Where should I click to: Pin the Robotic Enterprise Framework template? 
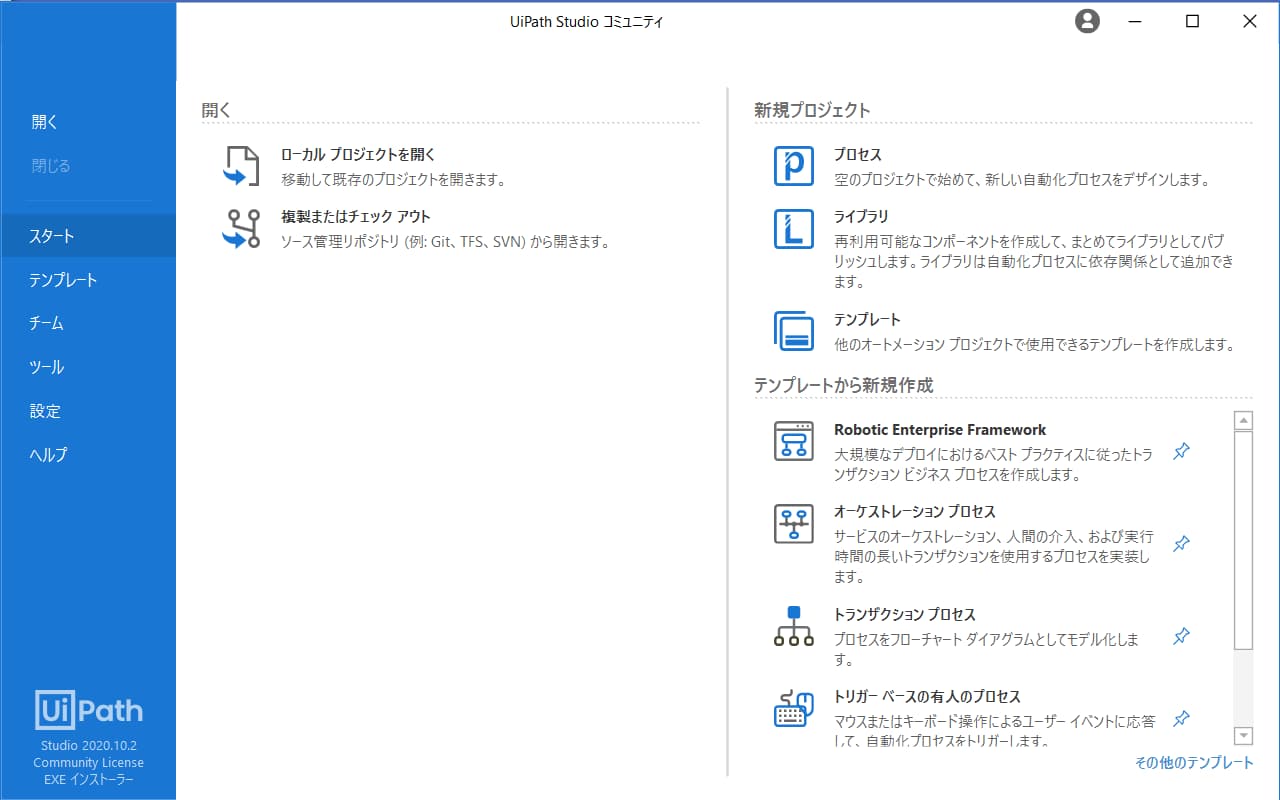point(1181,452)
